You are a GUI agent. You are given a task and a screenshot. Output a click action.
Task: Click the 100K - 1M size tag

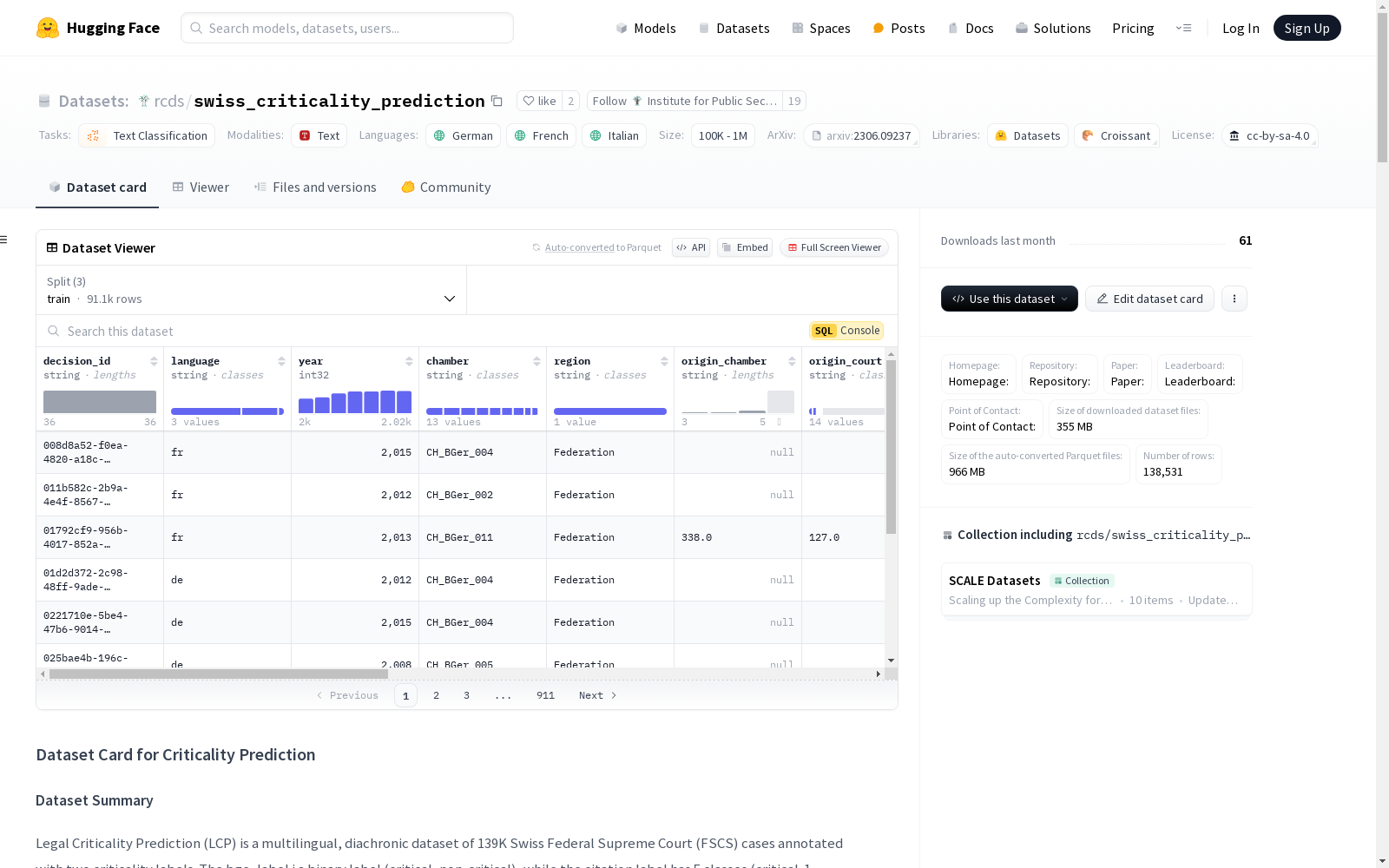pos(723,135)
